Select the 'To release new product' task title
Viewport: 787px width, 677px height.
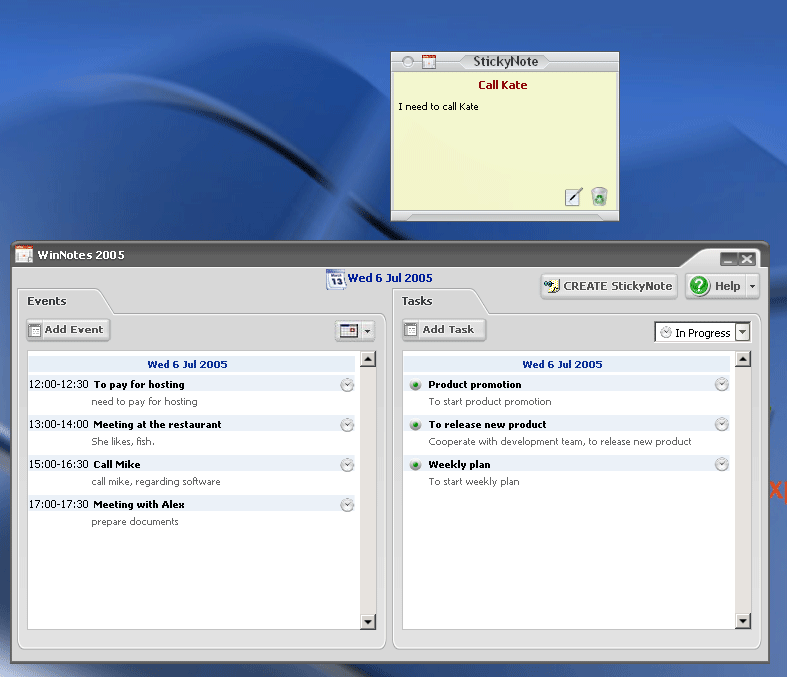[x=487, y=425]
